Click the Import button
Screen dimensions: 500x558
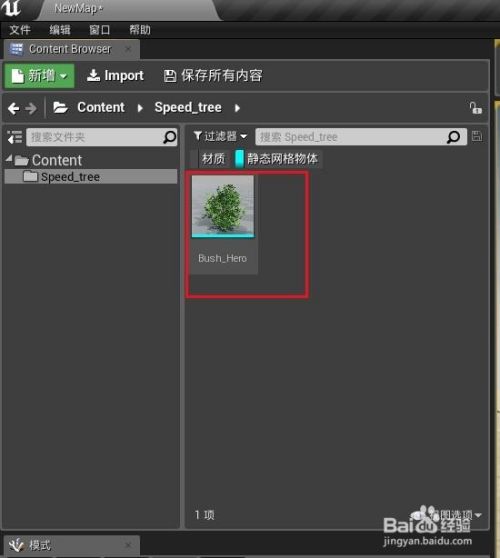(115, 76)
